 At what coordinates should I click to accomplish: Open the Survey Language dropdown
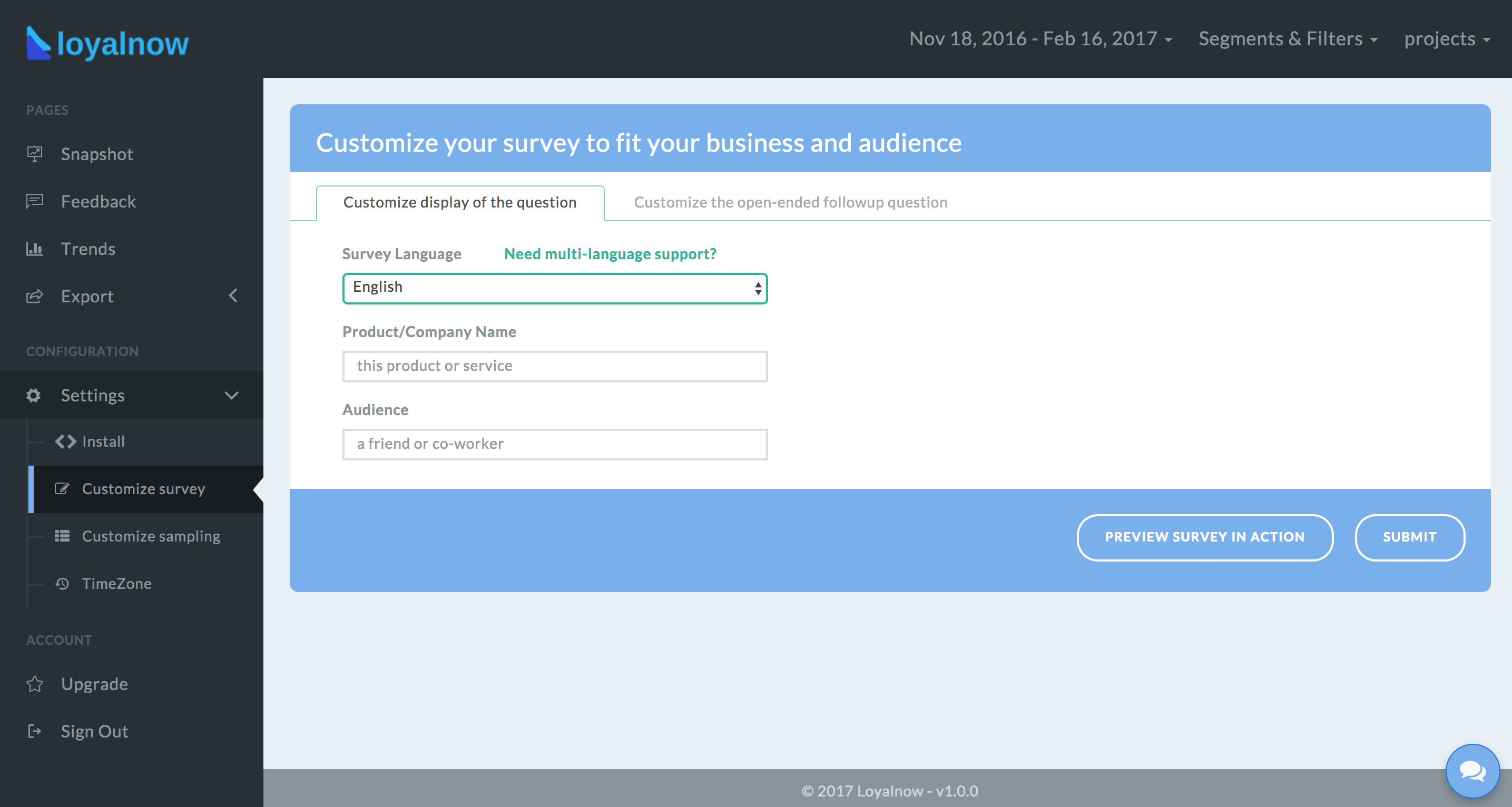(x=555, y=288)
